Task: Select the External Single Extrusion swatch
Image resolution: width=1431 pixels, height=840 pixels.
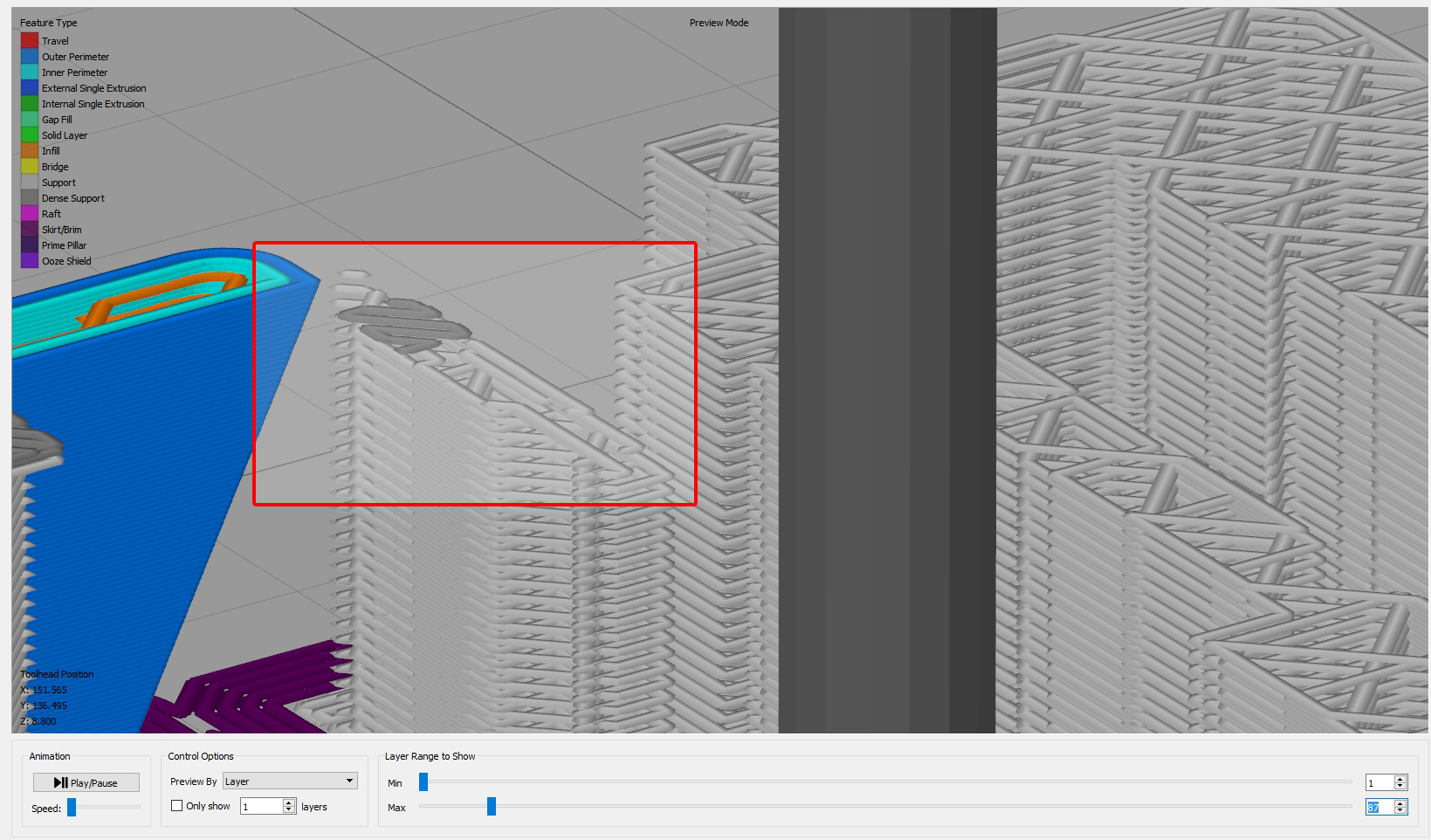Action: [29, 87]
